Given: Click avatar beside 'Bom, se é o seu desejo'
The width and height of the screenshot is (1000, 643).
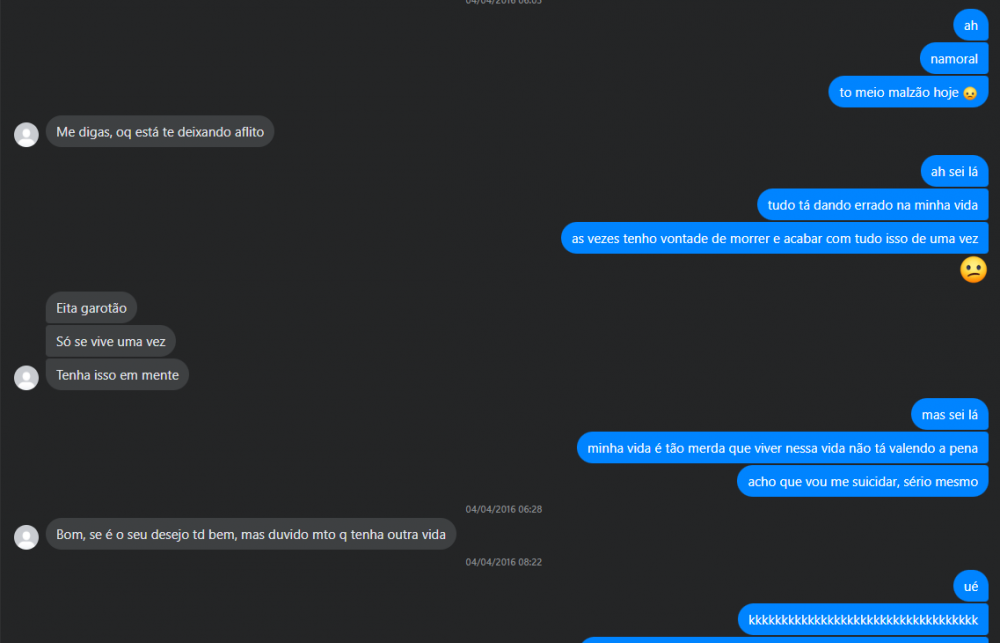Looking at the screenshot, I should point(26,537).
